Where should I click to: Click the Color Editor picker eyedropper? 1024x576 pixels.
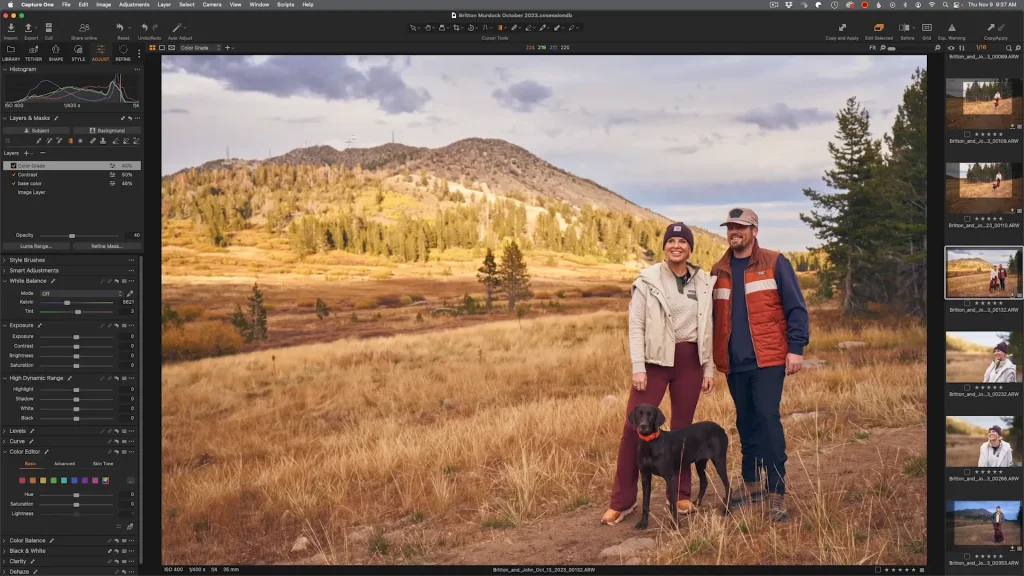pyautogui.click(x=130, y=526)
